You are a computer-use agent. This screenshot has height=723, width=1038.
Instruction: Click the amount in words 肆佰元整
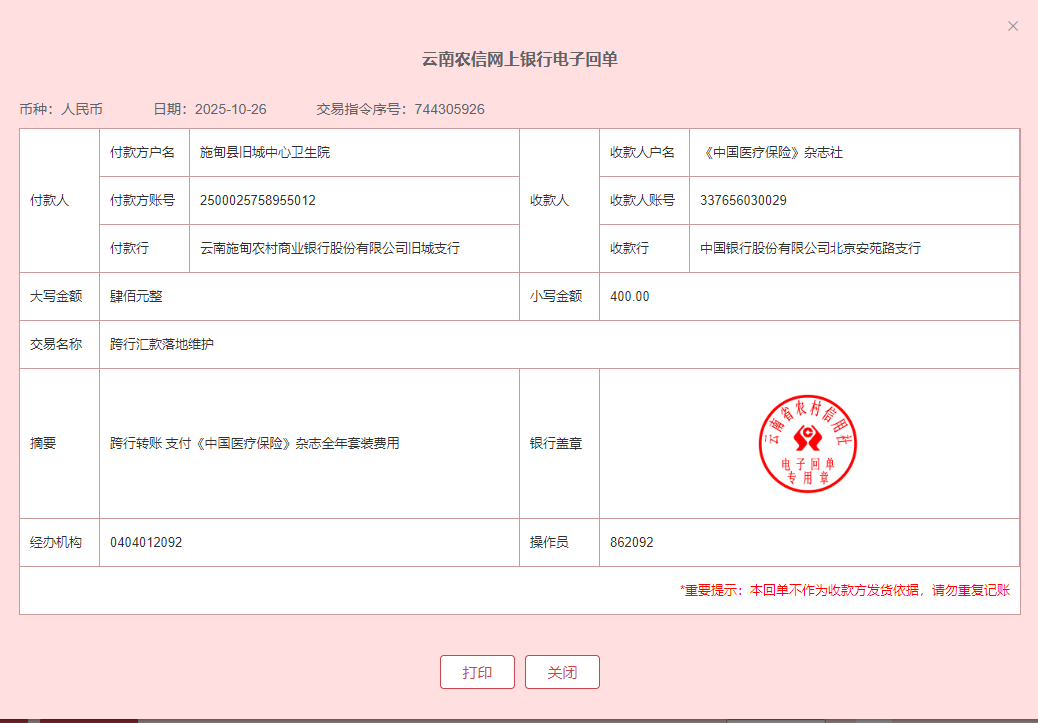click(x=136, y=296)
